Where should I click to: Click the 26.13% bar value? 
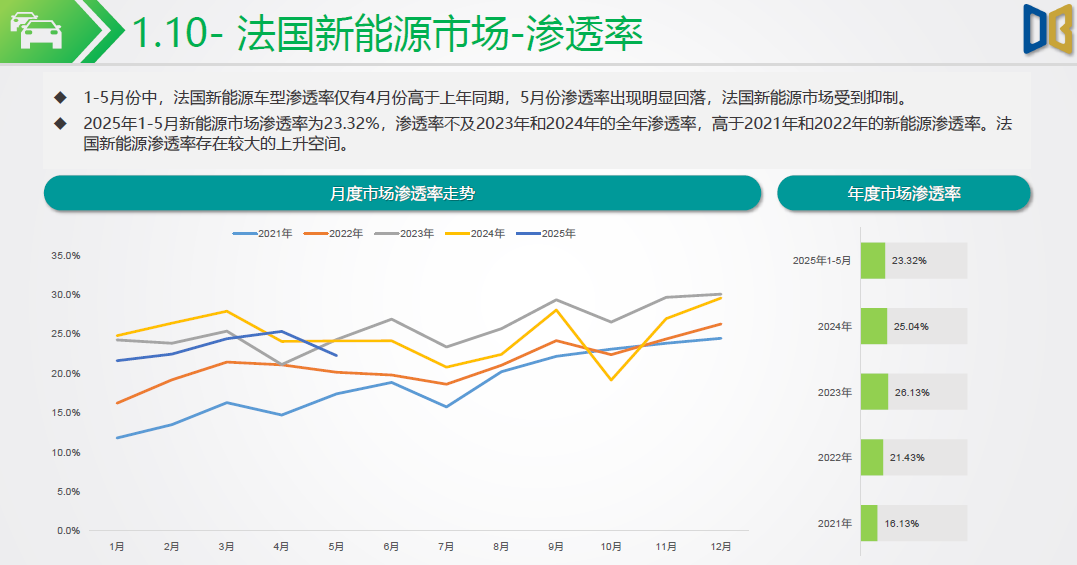(x=912, y=393)
